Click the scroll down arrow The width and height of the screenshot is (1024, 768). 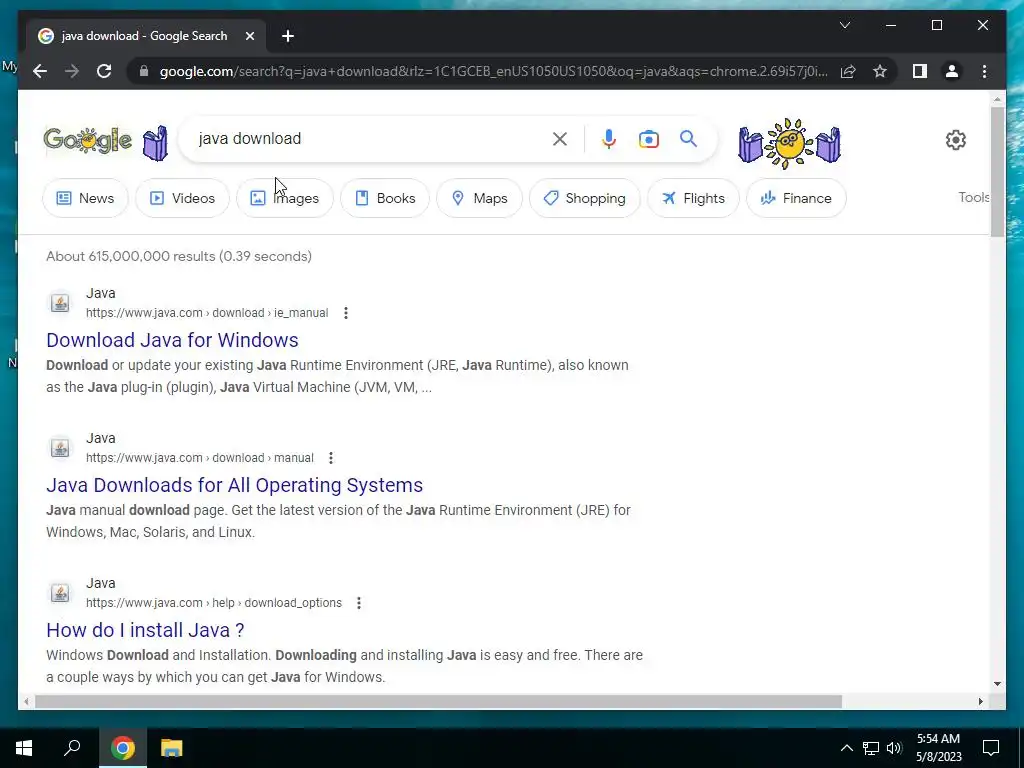pos(997,684)
